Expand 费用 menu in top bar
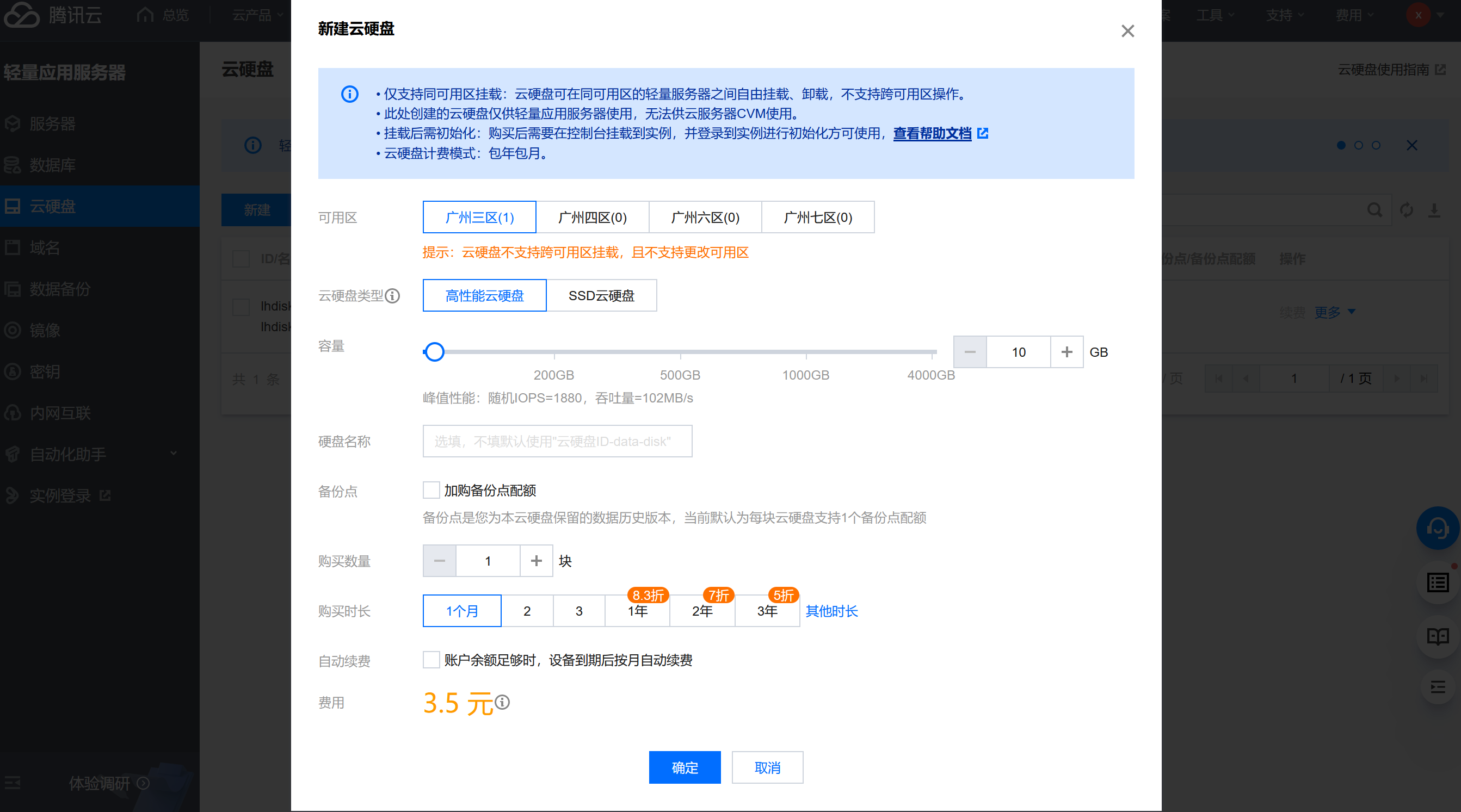 (x=1354, y=15)
